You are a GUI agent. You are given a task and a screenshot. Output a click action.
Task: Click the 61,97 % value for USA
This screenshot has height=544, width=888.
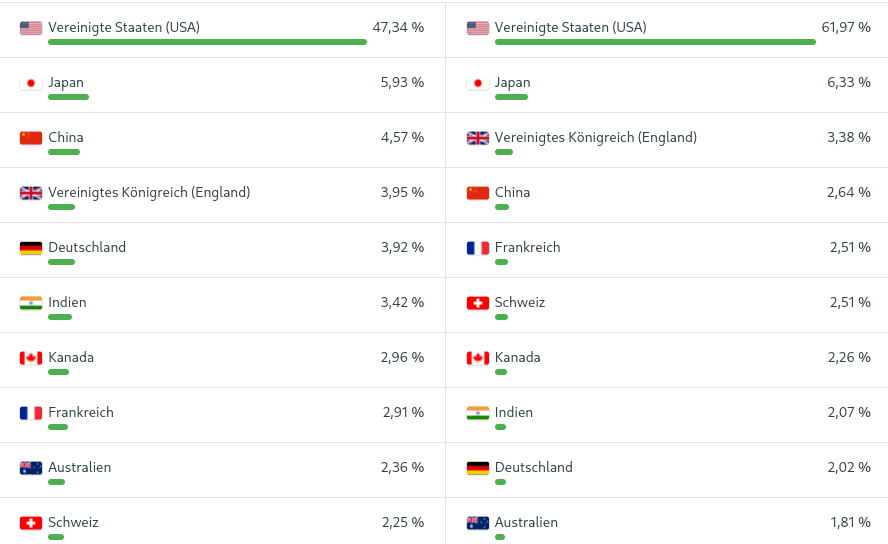[x=846, y=27]
